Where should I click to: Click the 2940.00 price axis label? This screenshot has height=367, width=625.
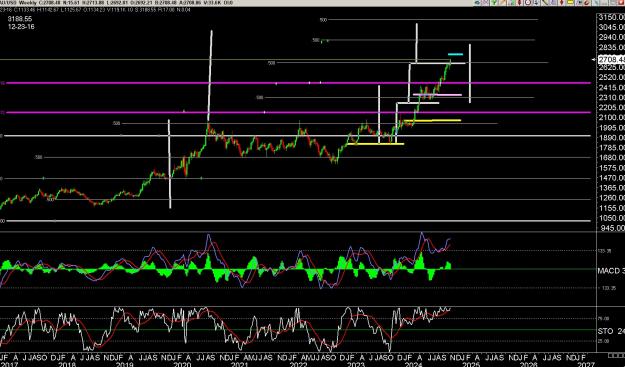tap(611, 37)
